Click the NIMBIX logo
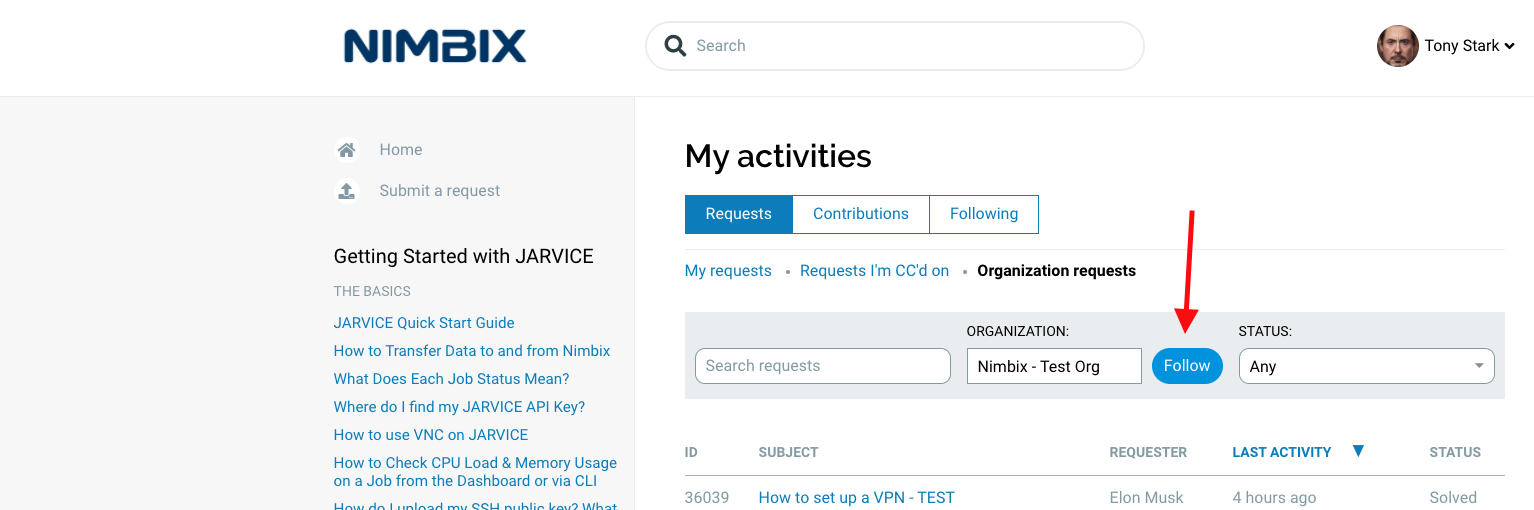Image resolution: width=1534 pixels, height=510 pixels. 435,46
